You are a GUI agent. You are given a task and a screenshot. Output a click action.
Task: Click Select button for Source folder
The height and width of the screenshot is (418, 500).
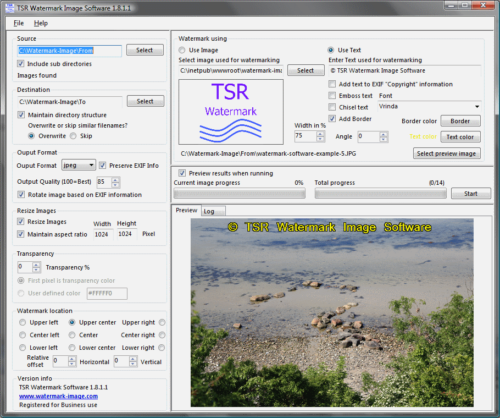coord(145,50)
